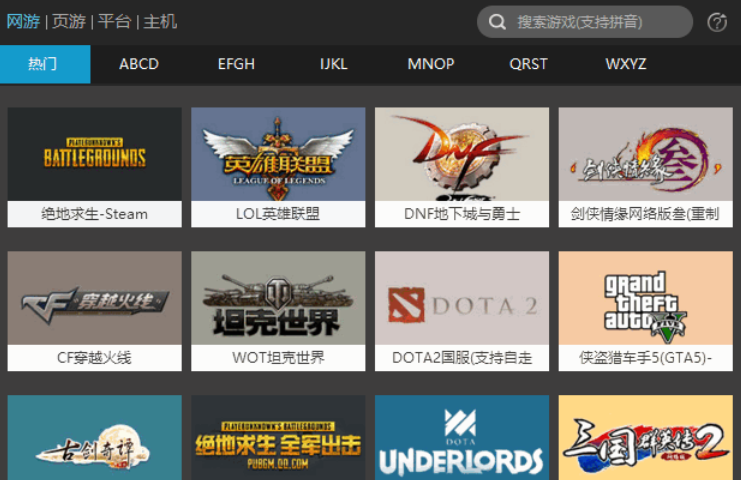Filter games by the EFGH tab
741x480 pixels.
(236, 64)
